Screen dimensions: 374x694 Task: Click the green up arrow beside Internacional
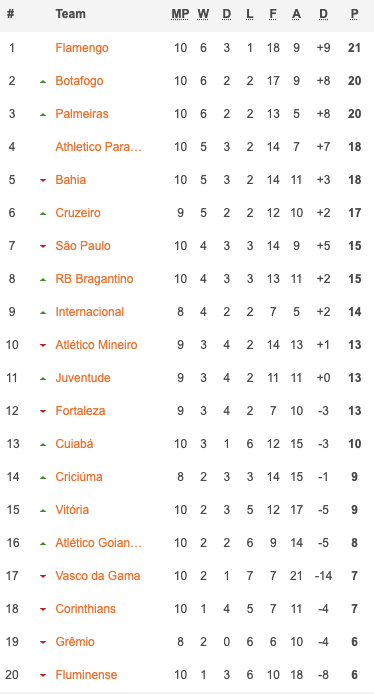click(x=43, y=312)
